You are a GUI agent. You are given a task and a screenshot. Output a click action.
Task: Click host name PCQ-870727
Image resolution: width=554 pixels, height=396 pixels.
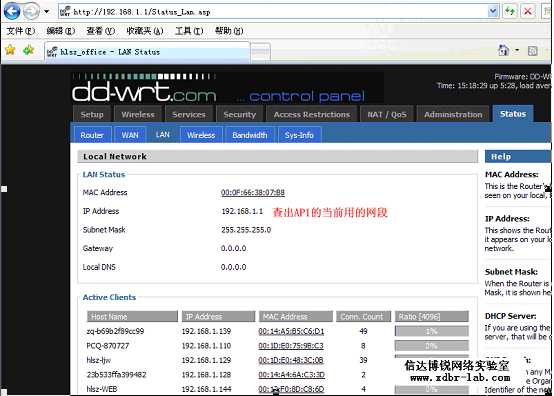108,346
